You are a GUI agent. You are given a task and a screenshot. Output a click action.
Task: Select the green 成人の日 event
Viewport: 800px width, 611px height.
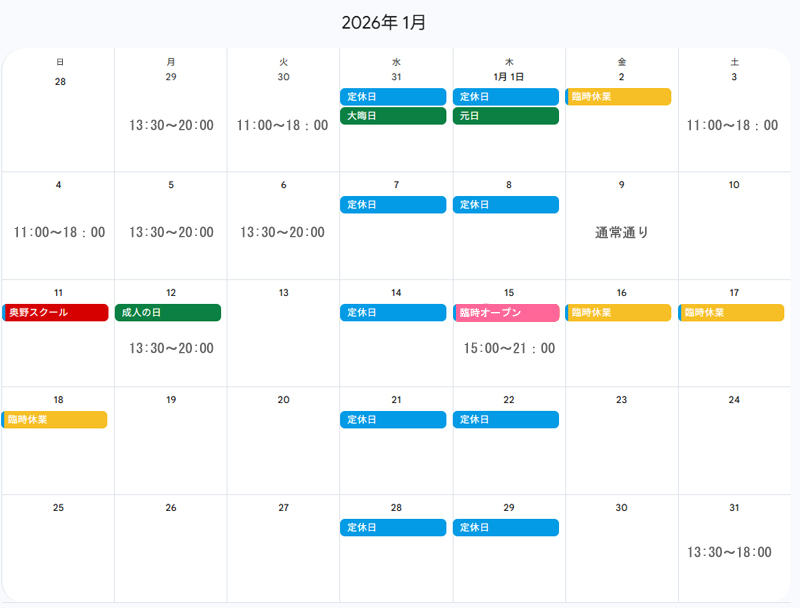pyautogui.click(x=168, y=313)
